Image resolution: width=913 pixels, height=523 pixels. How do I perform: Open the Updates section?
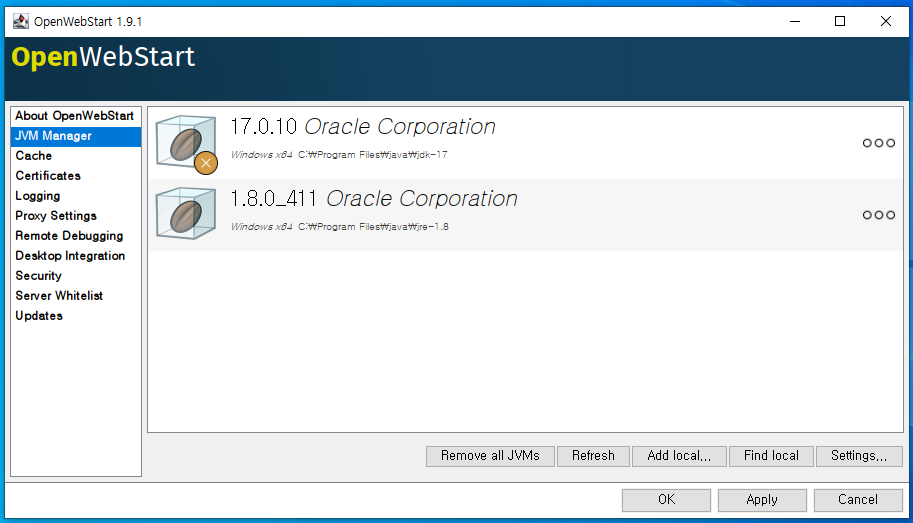tap(76, 316)
